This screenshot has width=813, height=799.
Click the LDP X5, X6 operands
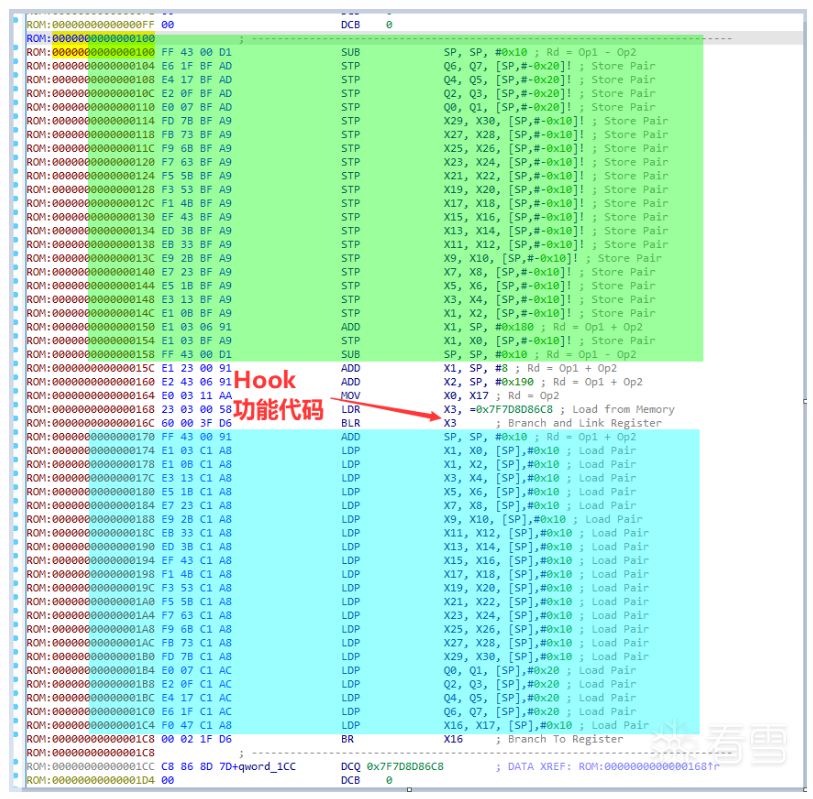tap(501, 492)
